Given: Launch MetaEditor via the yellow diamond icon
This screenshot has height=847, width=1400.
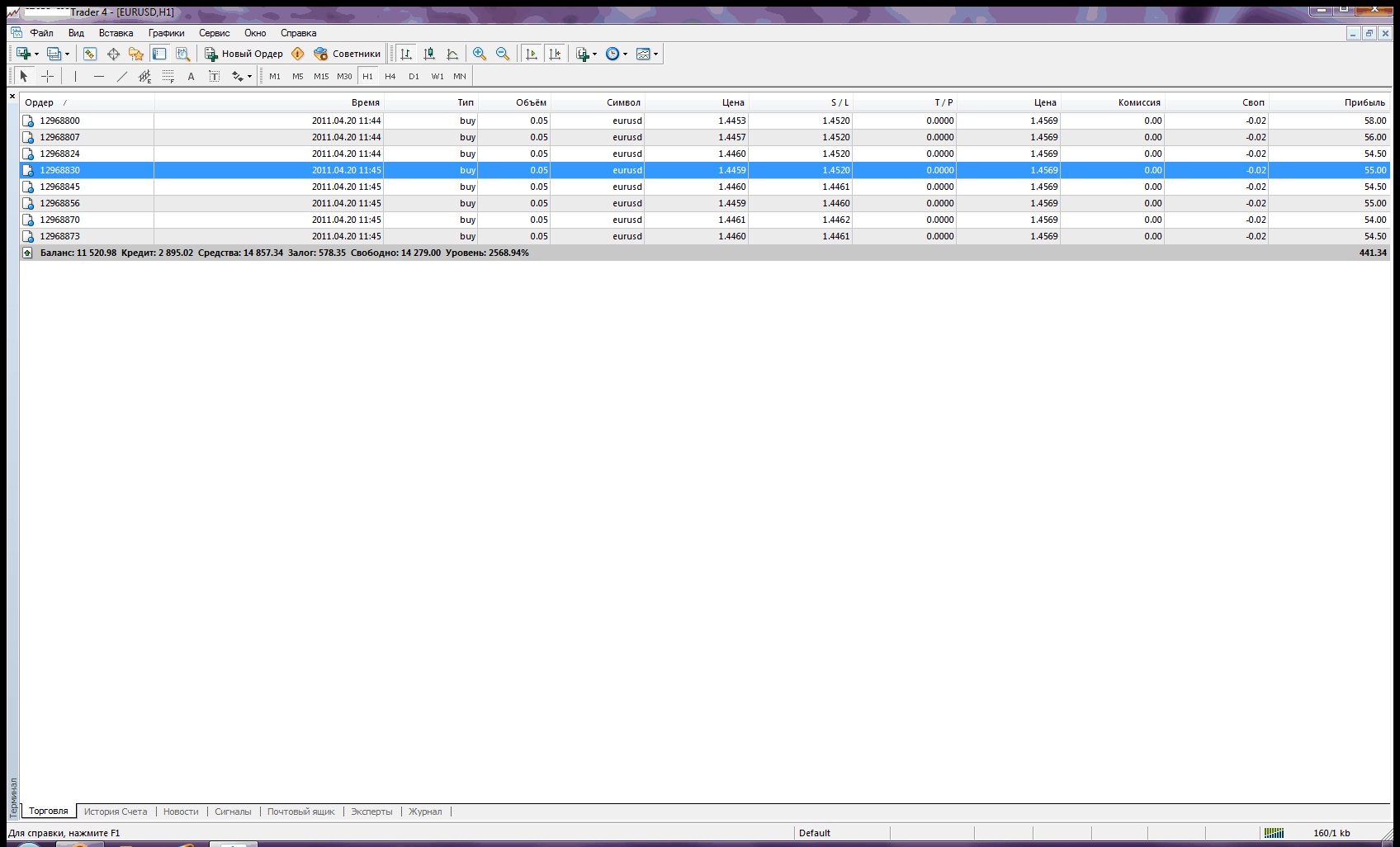Looking at the screenshot, I should pos(298,54).
